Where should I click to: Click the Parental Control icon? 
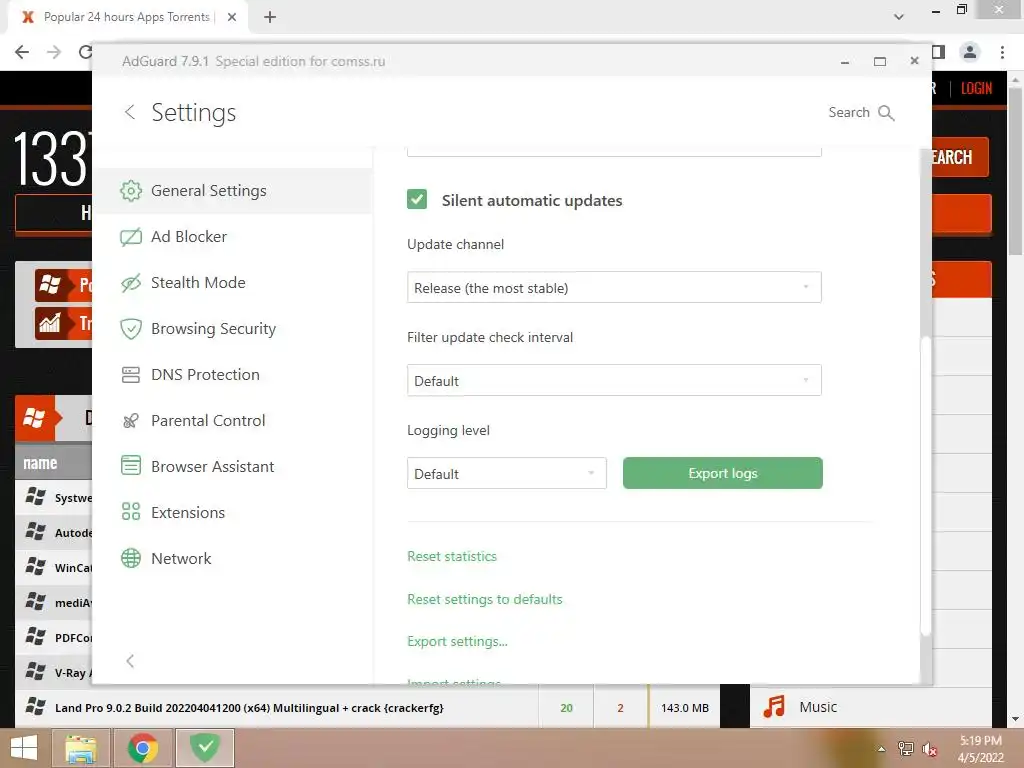click(131, 421)
